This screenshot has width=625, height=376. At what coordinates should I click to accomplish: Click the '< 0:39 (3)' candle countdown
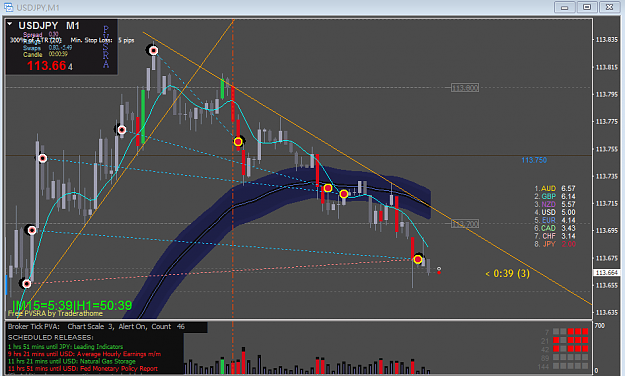(x=507, y=274)
